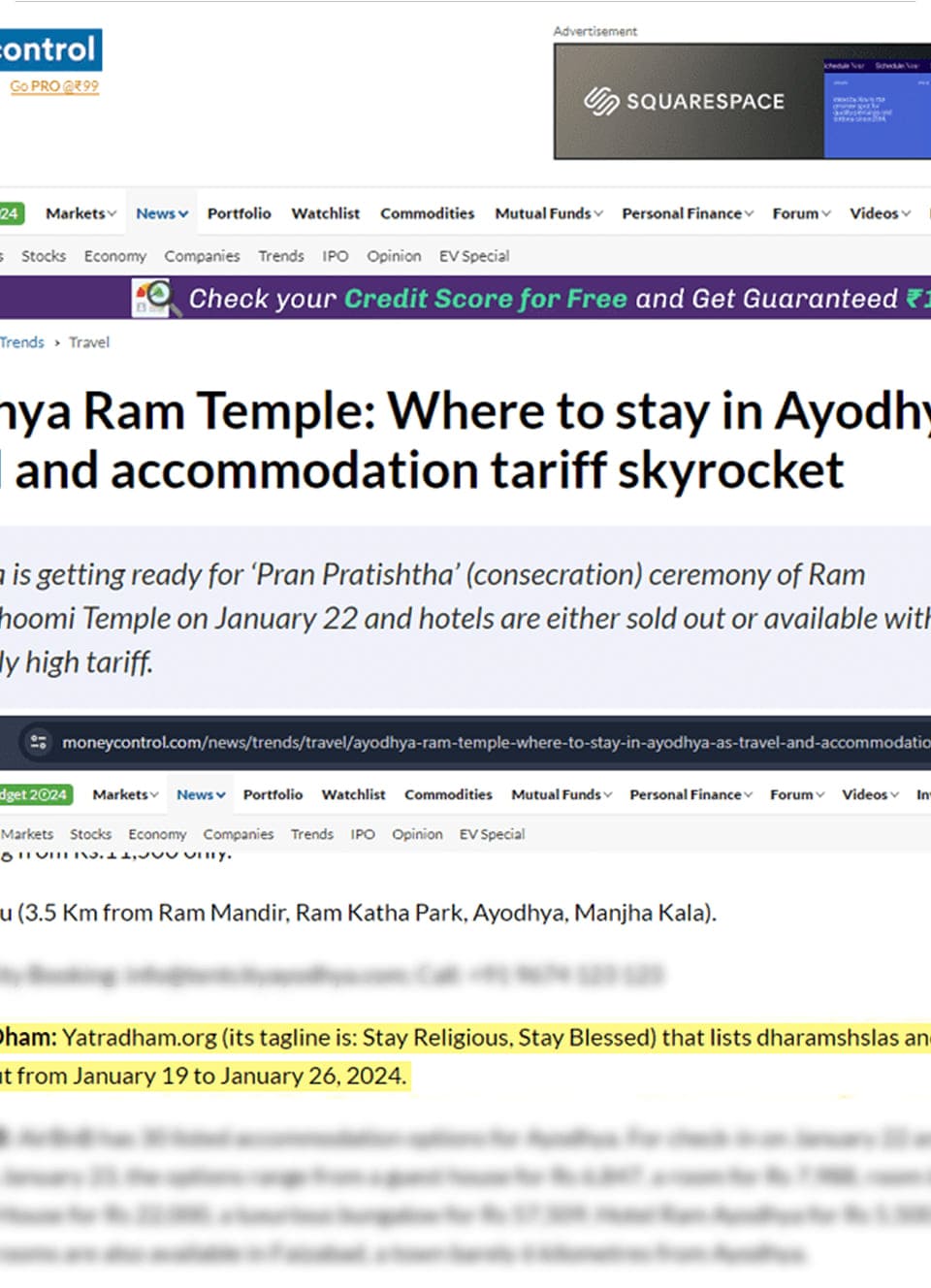This screenshot has height=1288, width=931.
Task: Expand Personal Finance dropdown in top menu
Action: 687,213
